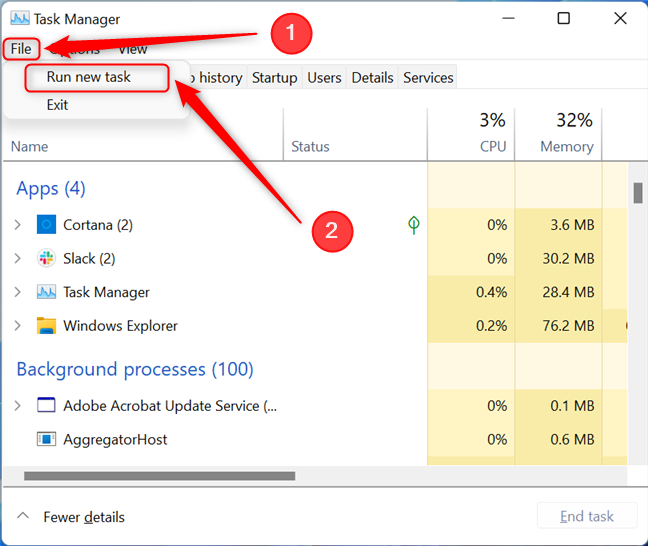Expand the Adobe Acrobat Update Service row
Viewport: 648px width, 546px height.
pos(17,405)
